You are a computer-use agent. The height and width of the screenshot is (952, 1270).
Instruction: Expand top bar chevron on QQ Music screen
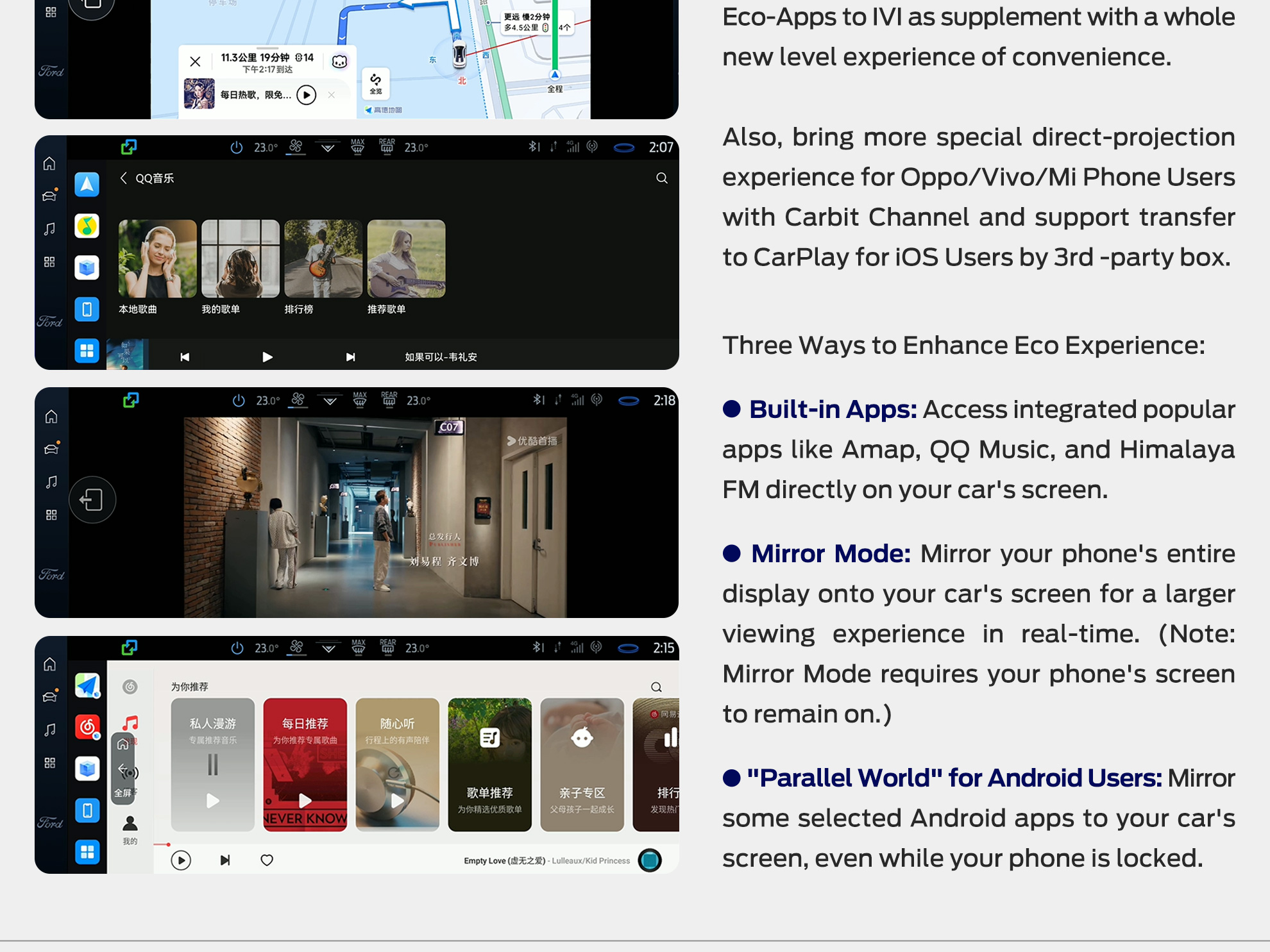pyautogui.click(x=328, y=148)
